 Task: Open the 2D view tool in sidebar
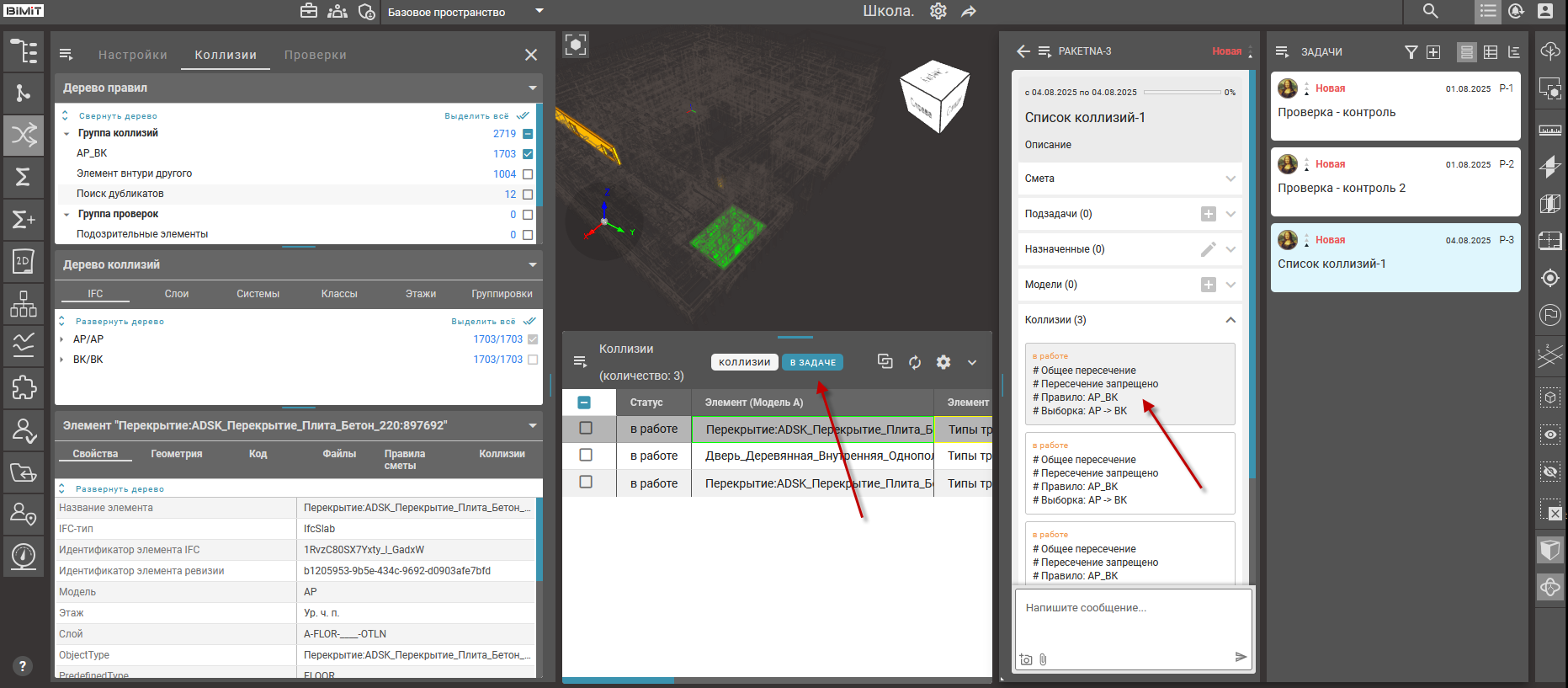(x=24, y=261)
